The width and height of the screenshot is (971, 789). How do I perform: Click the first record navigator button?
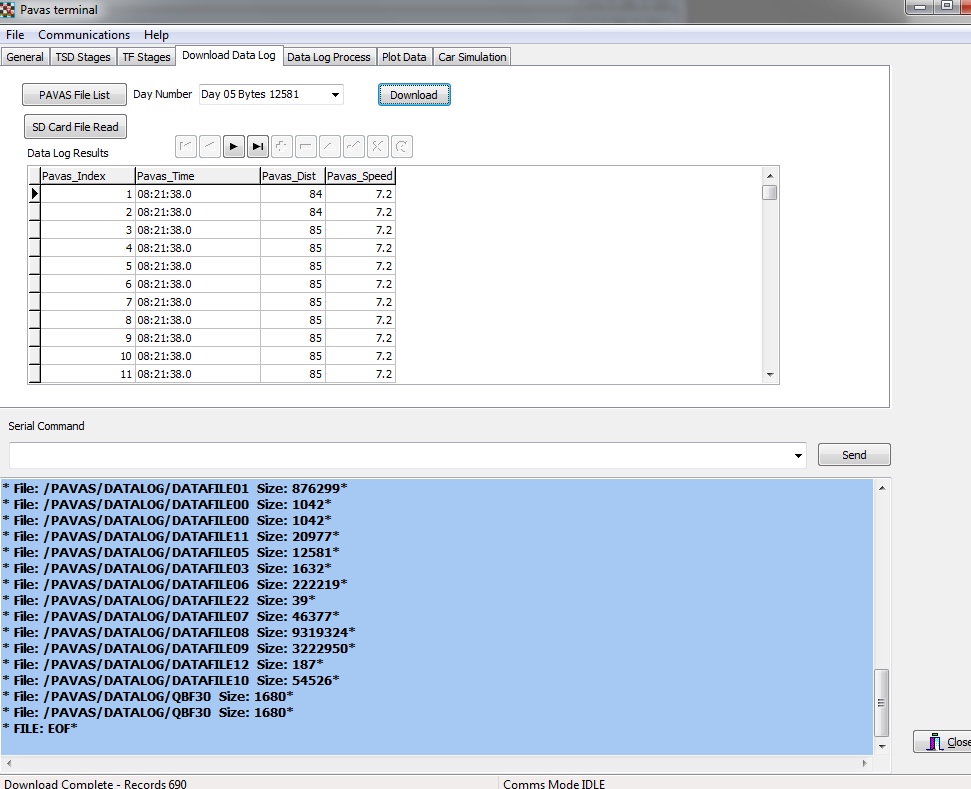[185, 147]
